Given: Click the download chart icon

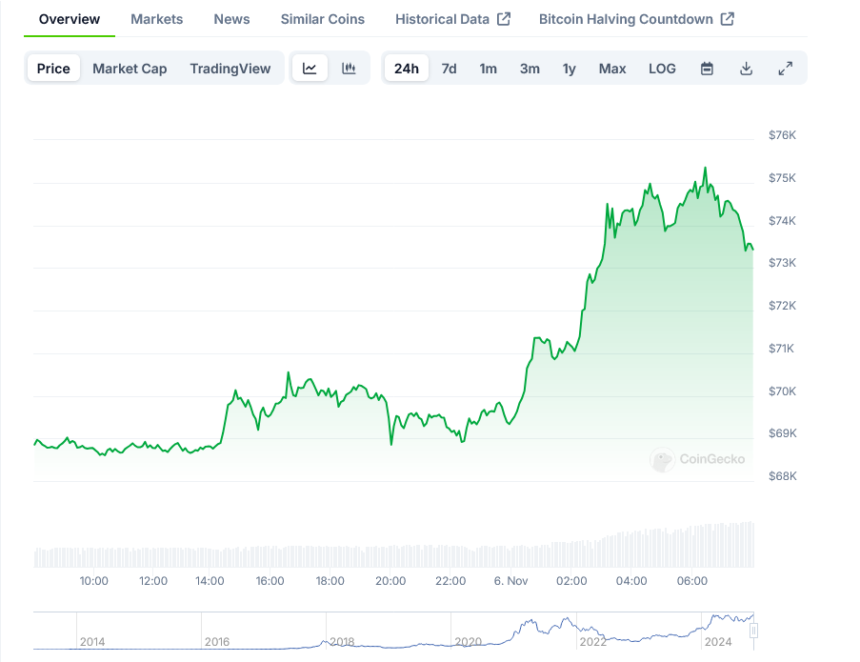Looking at the screenshot, I should coord(746,69).
